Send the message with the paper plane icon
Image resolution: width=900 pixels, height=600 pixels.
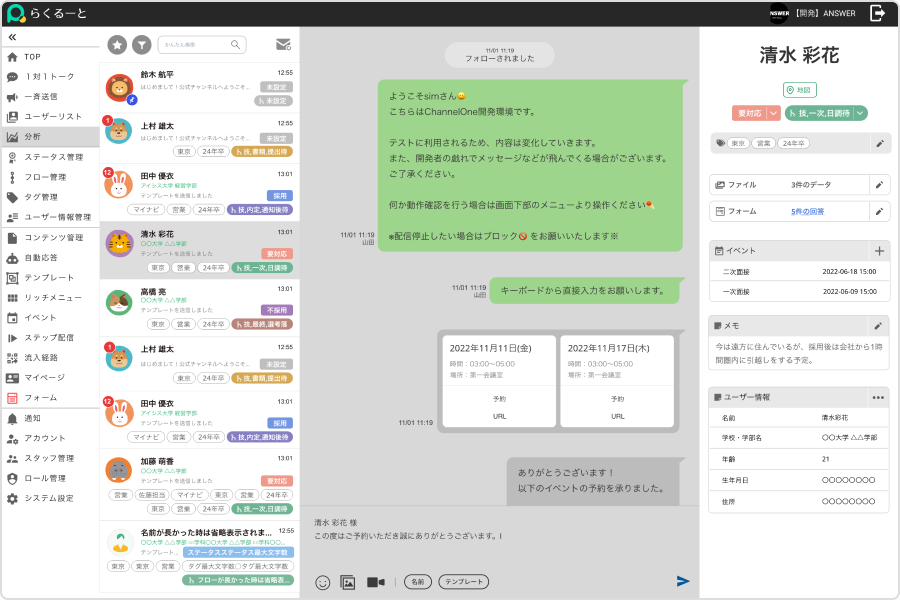point(683,581)
